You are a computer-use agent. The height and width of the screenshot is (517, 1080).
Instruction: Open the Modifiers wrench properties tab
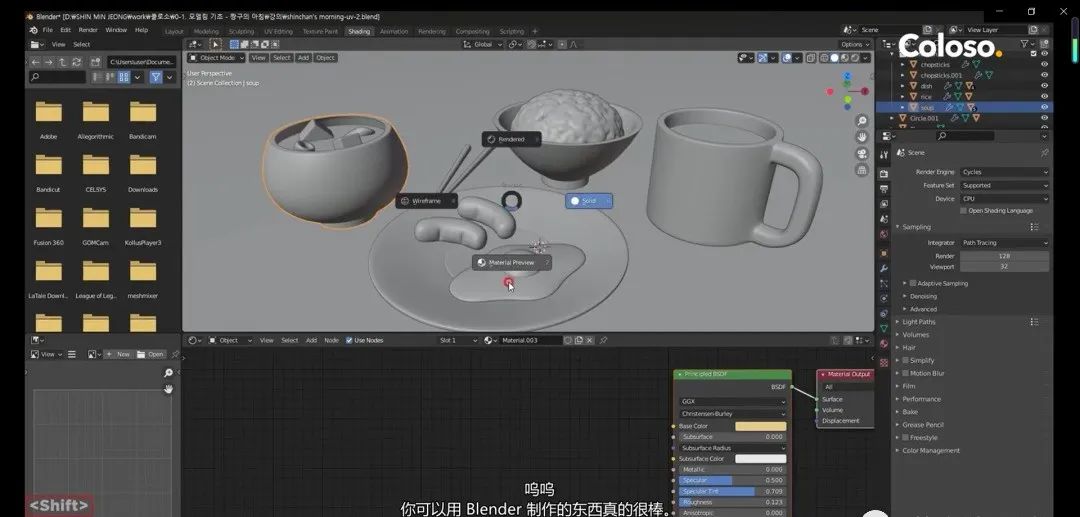[x=884, y=268]
